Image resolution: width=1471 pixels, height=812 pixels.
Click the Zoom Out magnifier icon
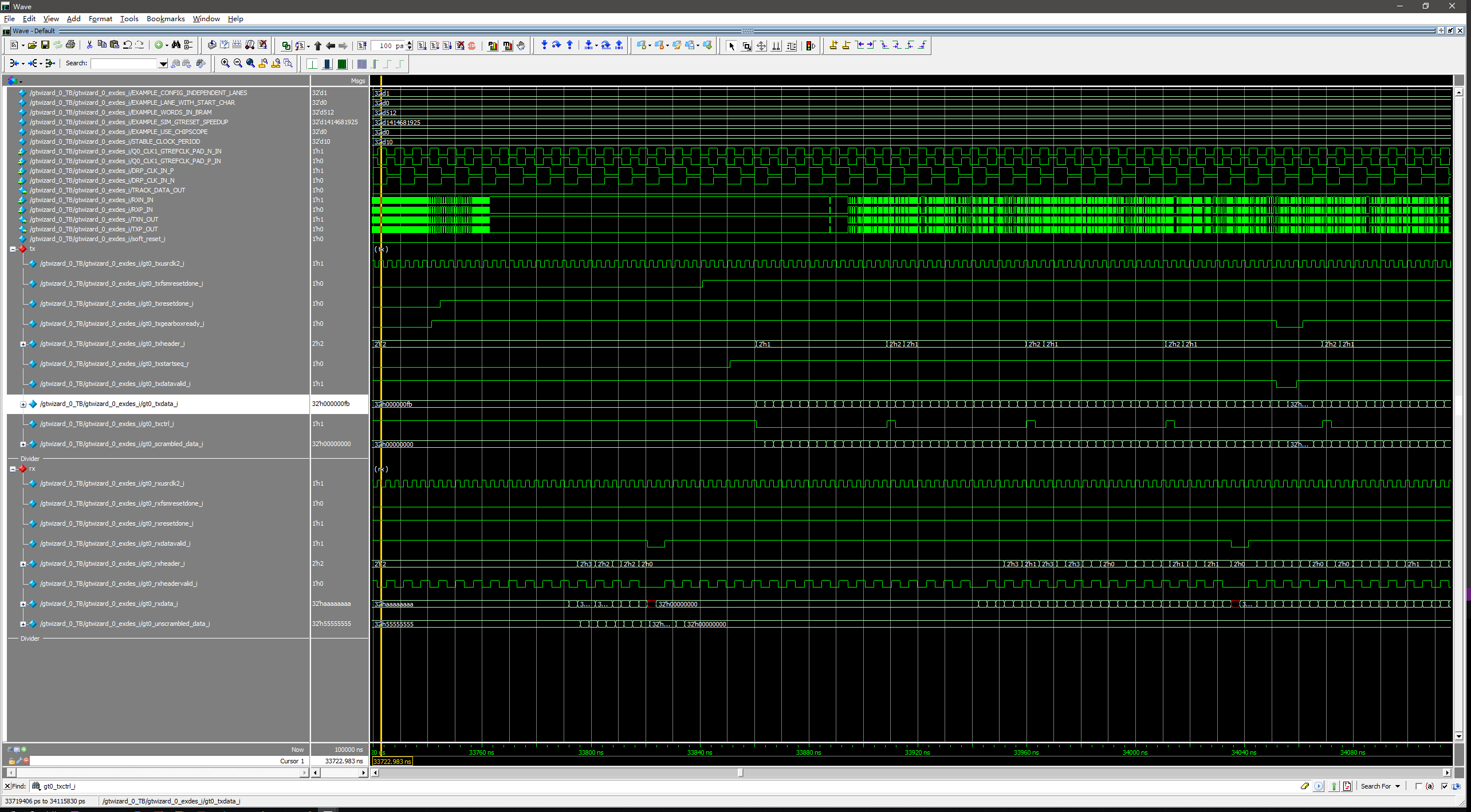coord(238,64)
